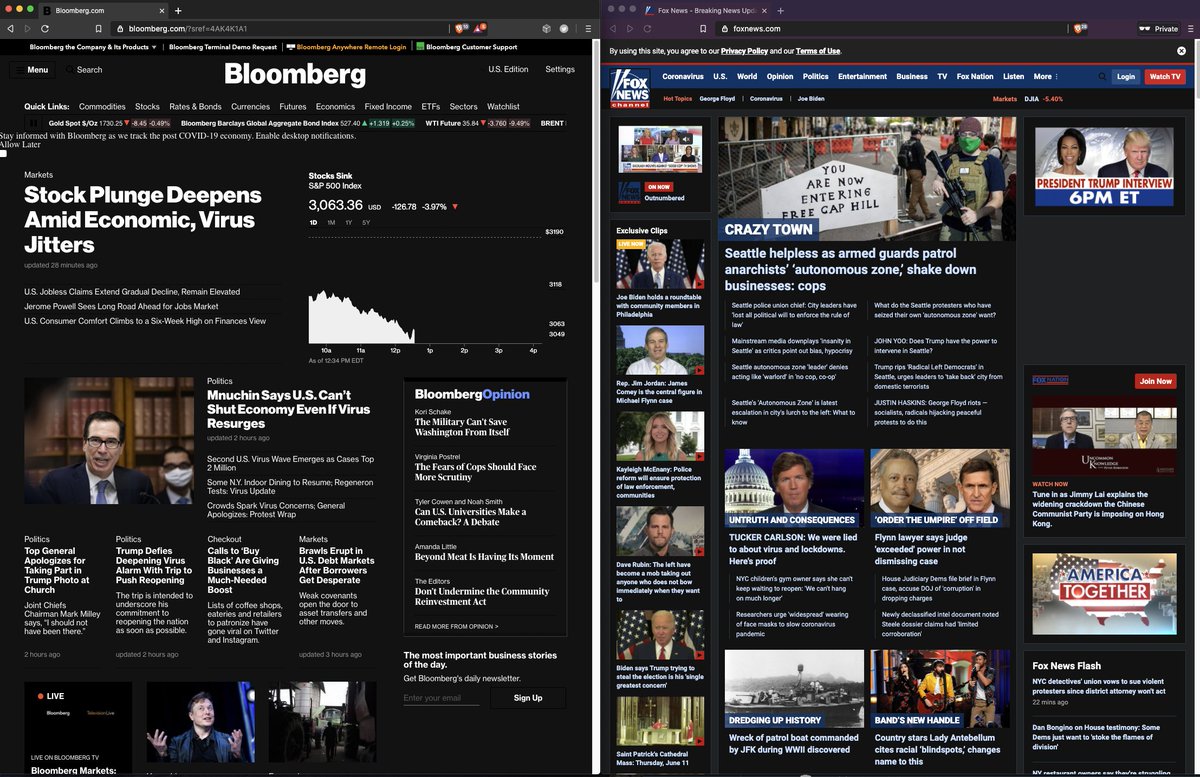Click the Fox News search magnifier icon
Viewport: 1200px width, 777px height.
click(x=1103, y=76)
